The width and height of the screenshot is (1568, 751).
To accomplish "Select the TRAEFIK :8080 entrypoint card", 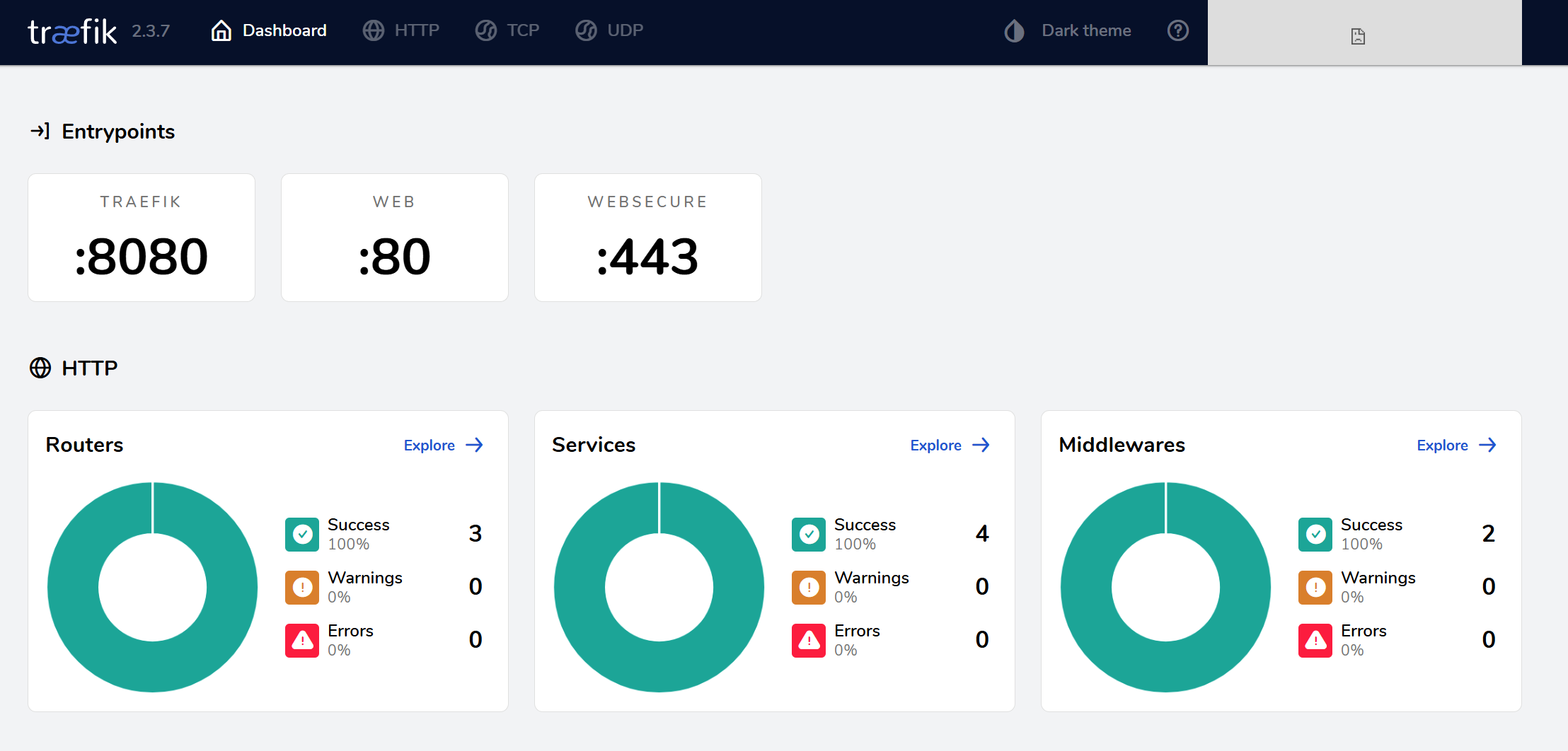I will (142, 238).
